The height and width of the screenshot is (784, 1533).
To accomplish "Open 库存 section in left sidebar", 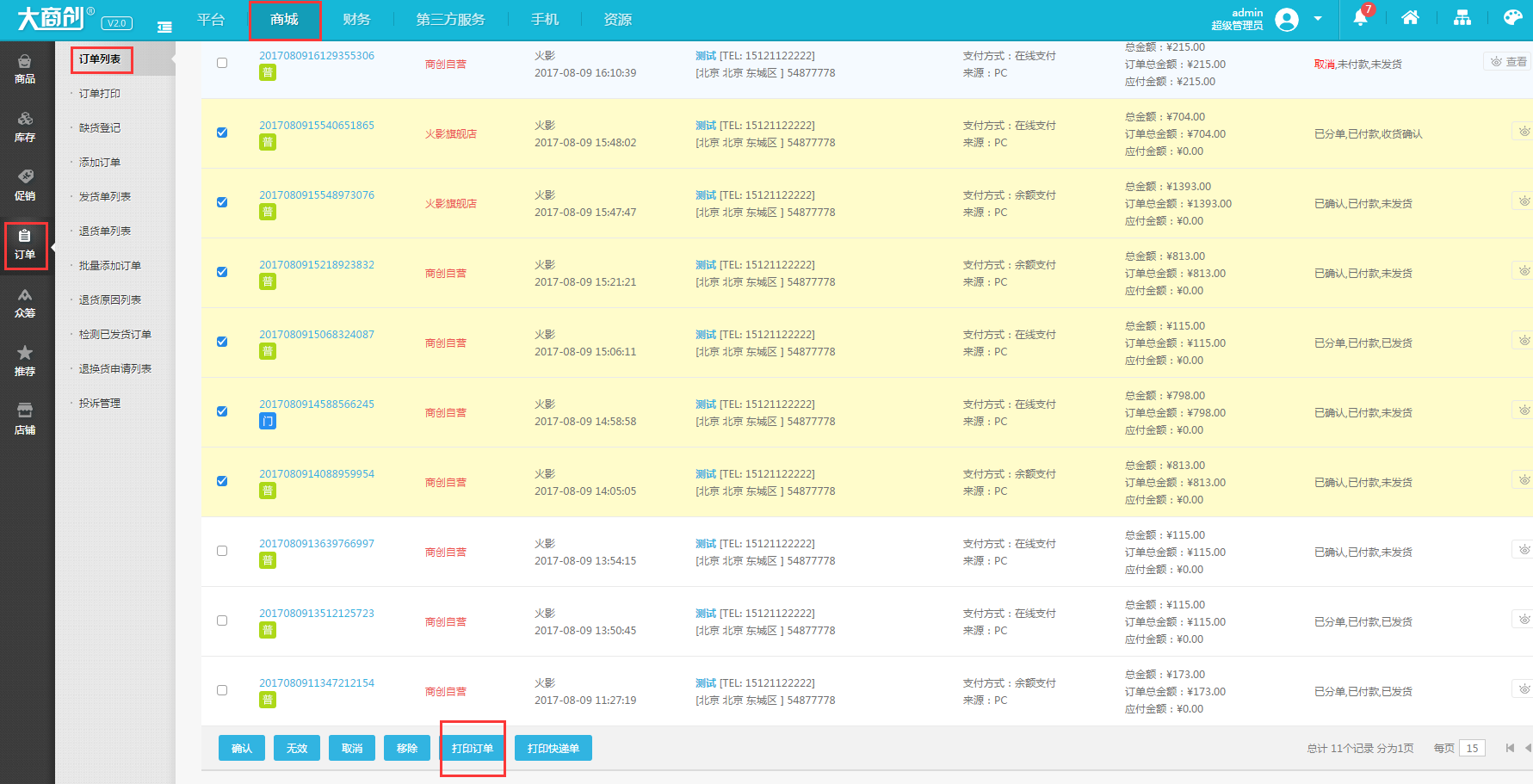I will (25, 127).
